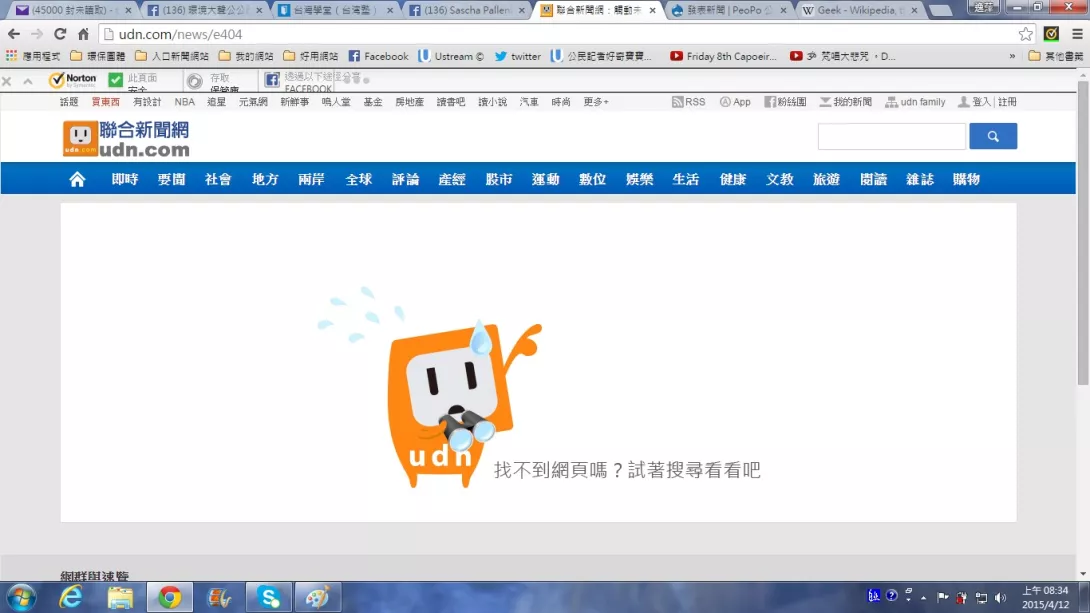Expand the 更多+ topics menu
The height and width of the screenshot is (613, 1090).
[596, 101]
